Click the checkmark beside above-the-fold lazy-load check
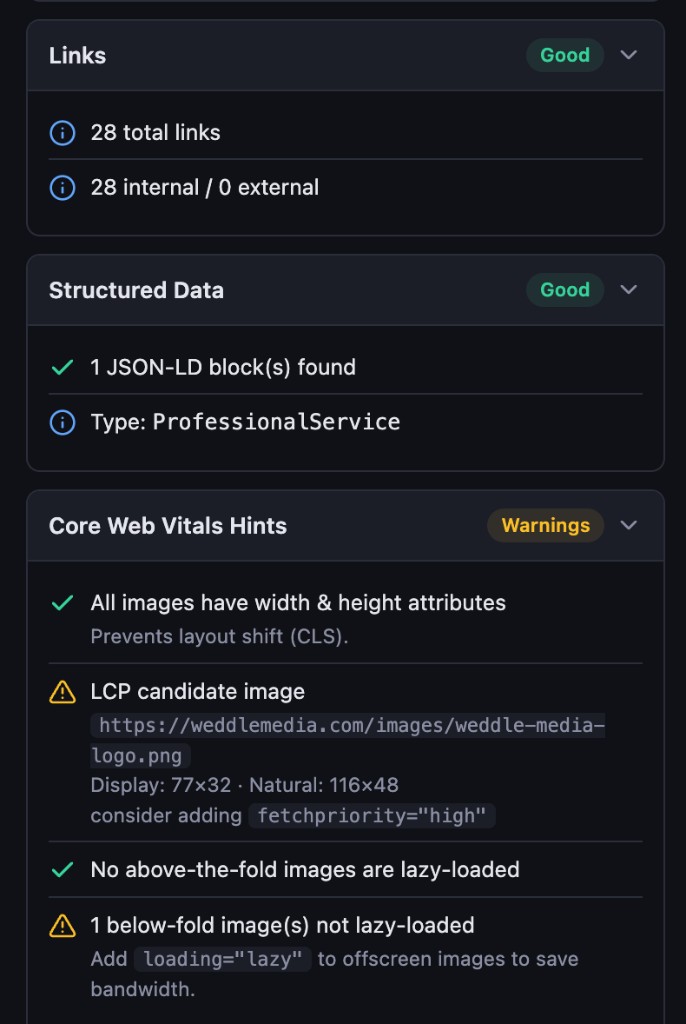The width and height of the screenshot is (686, 1024). [61, 870]
